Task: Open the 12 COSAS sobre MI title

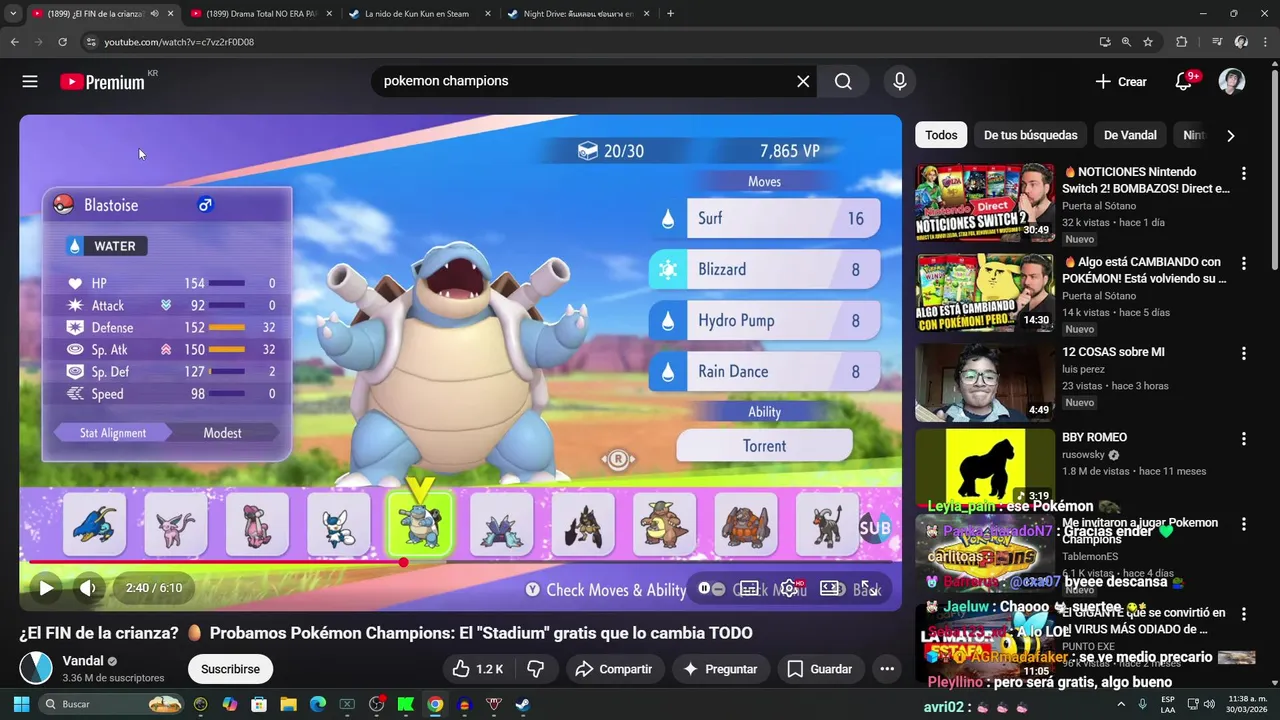Action: [1113, 352]
